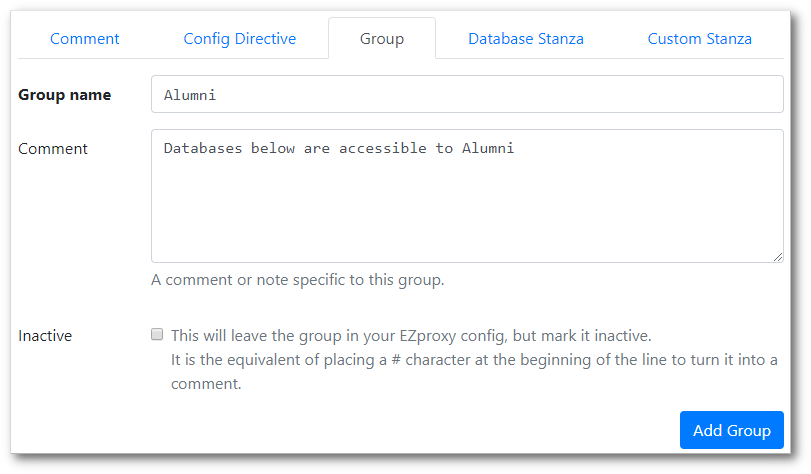
Task: Enable the Inactive checkbox
Action: point(157,335)
